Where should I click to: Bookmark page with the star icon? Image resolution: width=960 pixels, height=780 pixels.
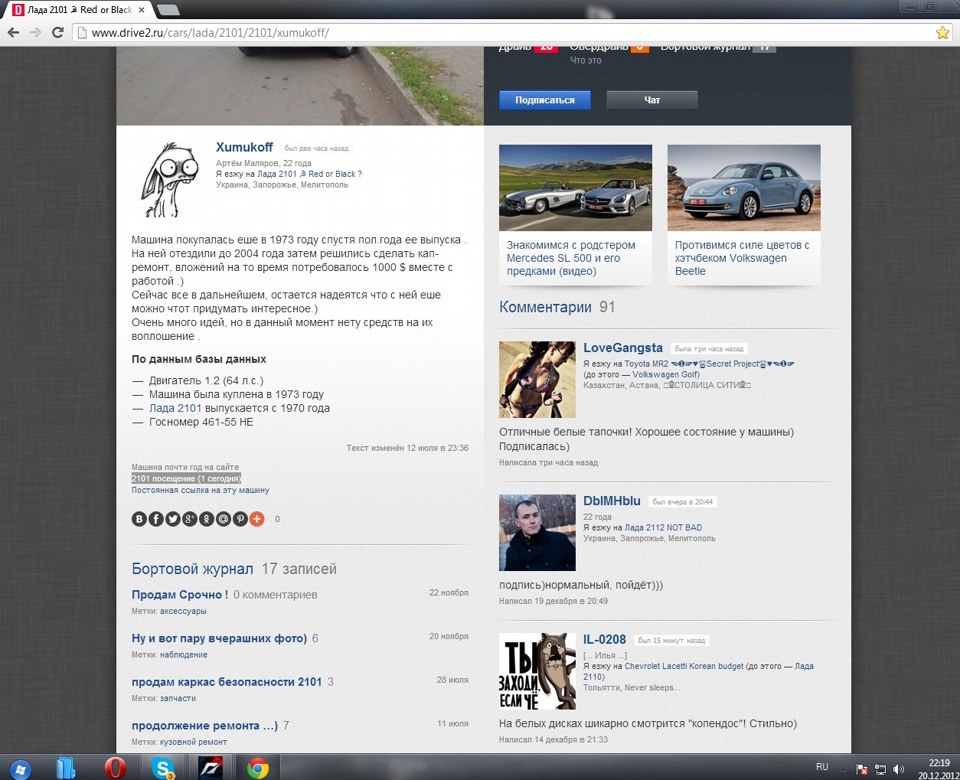pyautogui.click(x=942, y=32)
